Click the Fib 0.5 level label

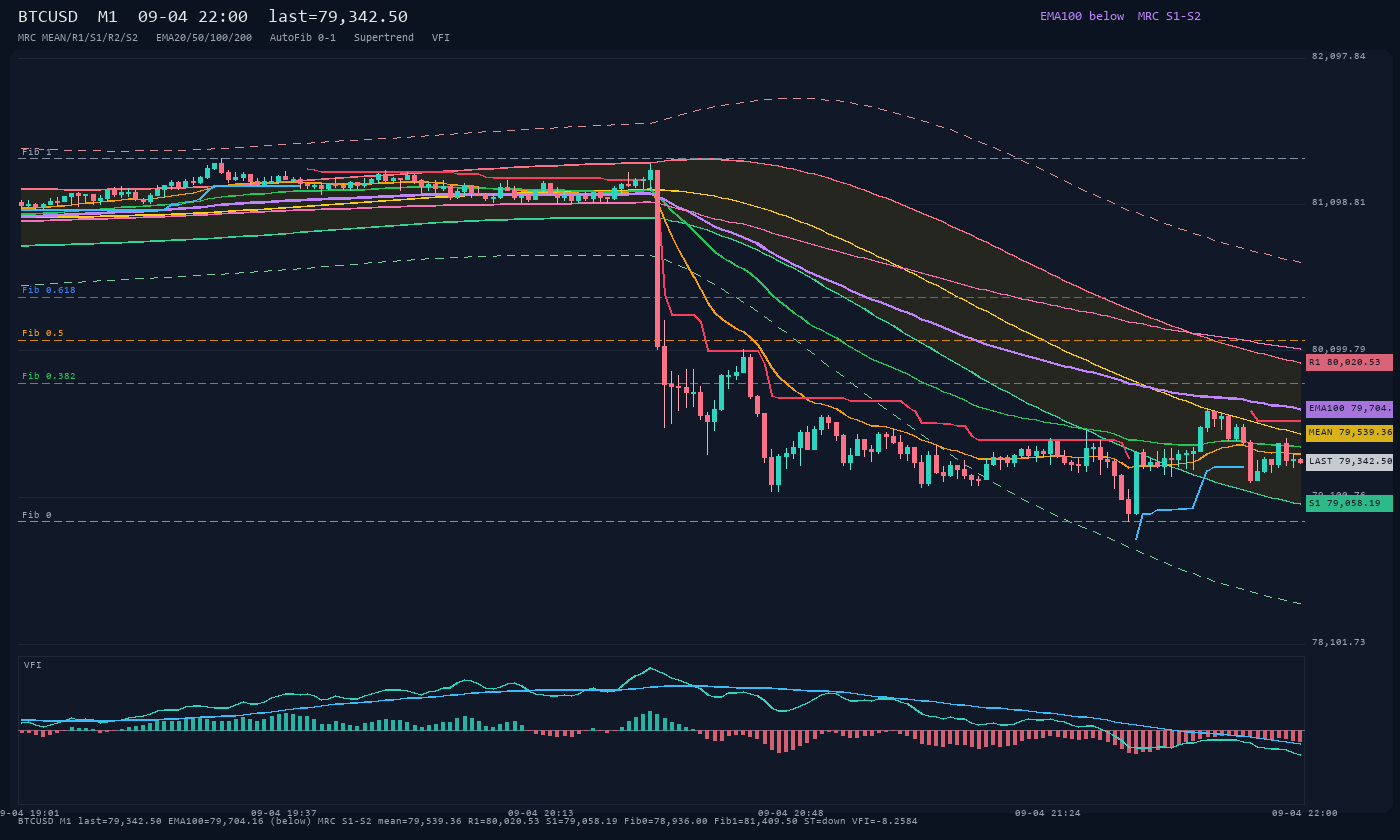point(43,333)
